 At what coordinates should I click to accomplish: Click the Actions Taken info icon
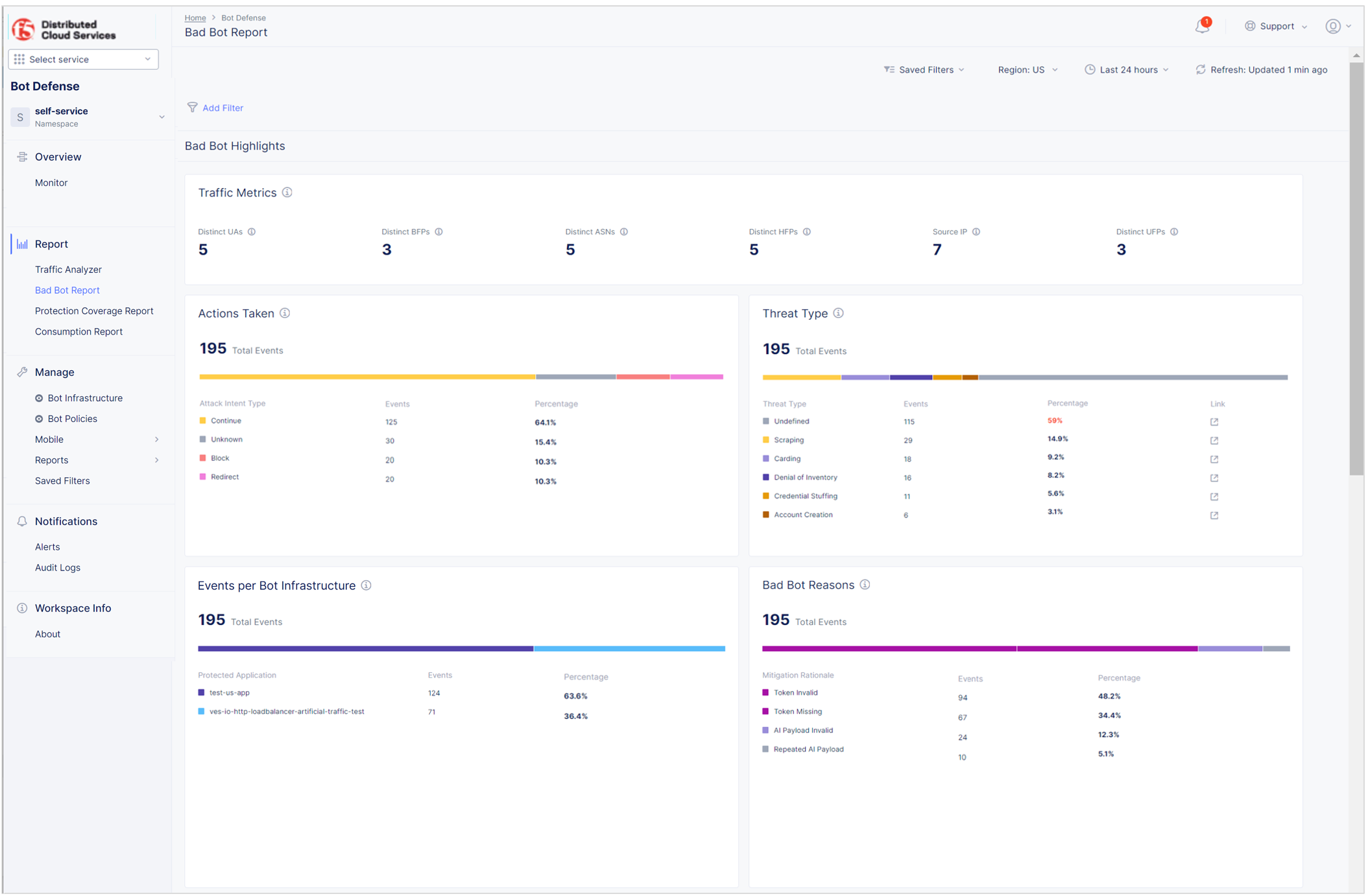285,313
